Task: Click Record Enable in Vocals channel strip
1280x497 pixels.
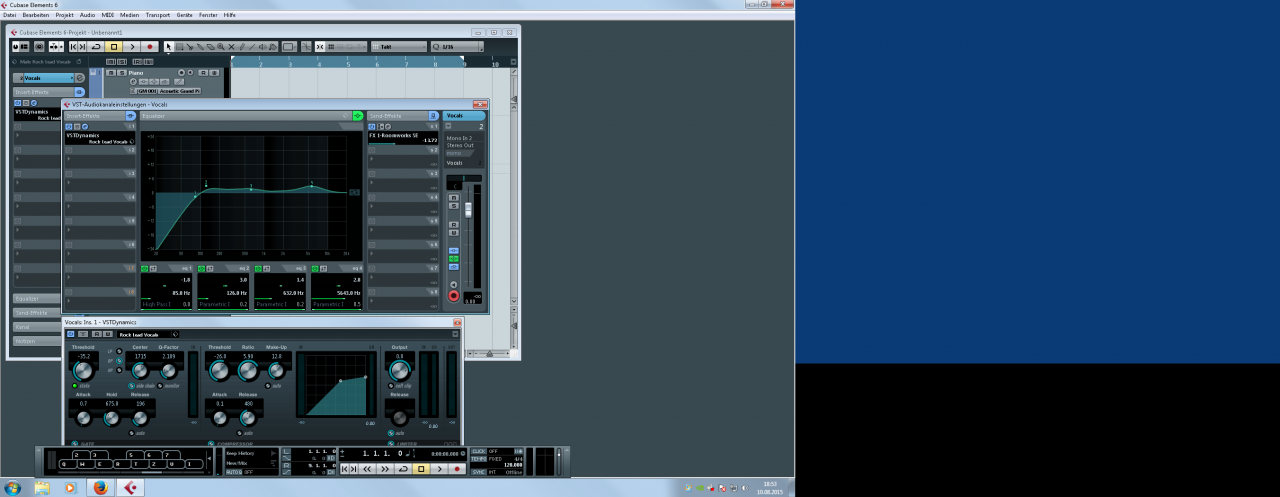Action: (454, 296)
